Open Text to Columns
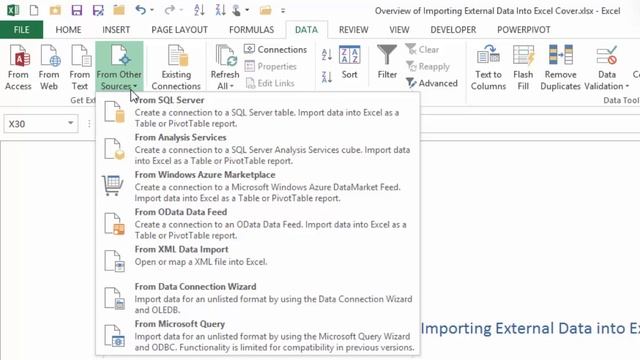This screenshot has width=640, height=360. pos(488,68)
